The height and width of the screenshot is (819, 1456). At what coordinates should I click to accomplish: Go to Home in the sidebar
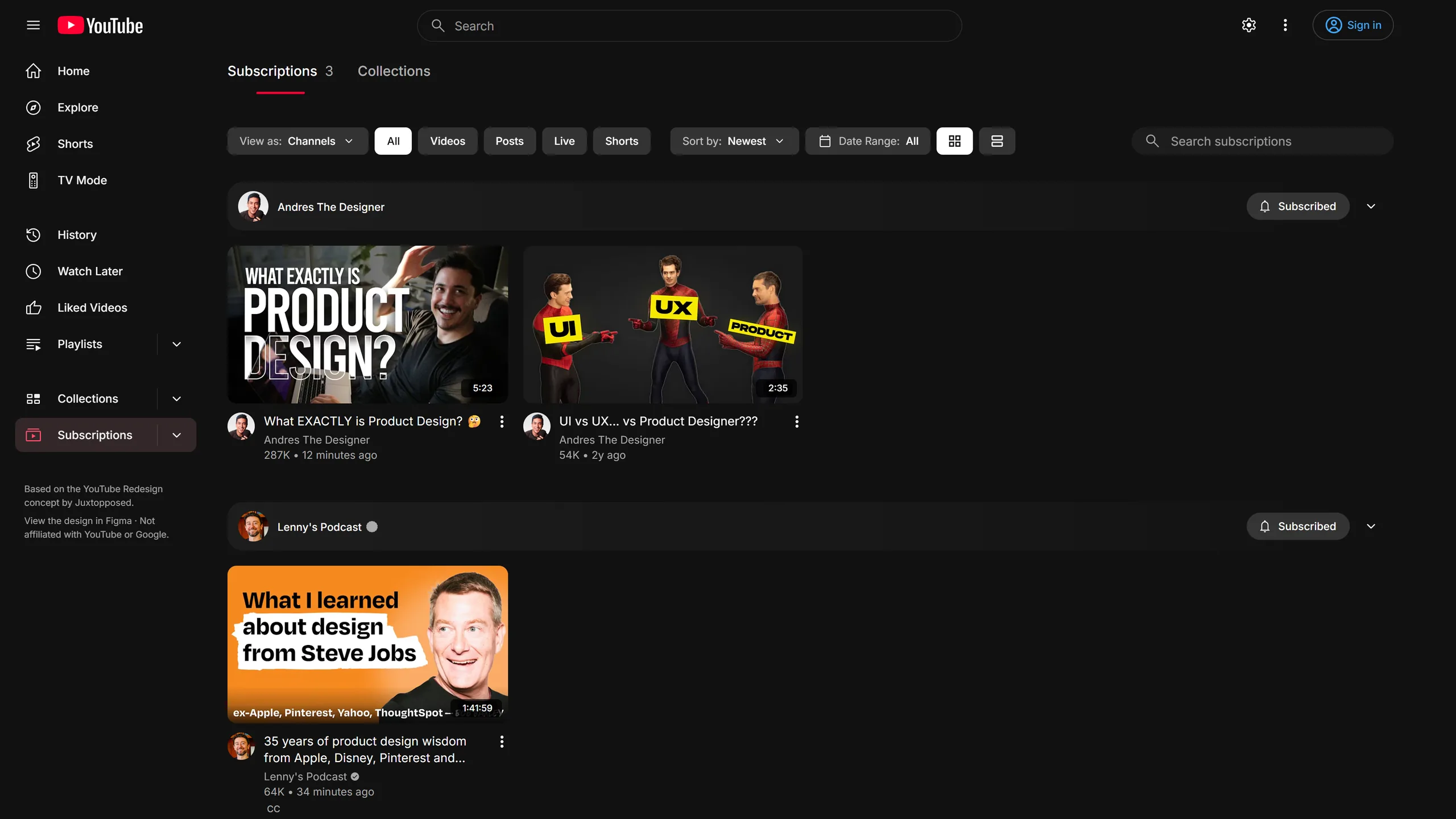click(x=106, y=71)
